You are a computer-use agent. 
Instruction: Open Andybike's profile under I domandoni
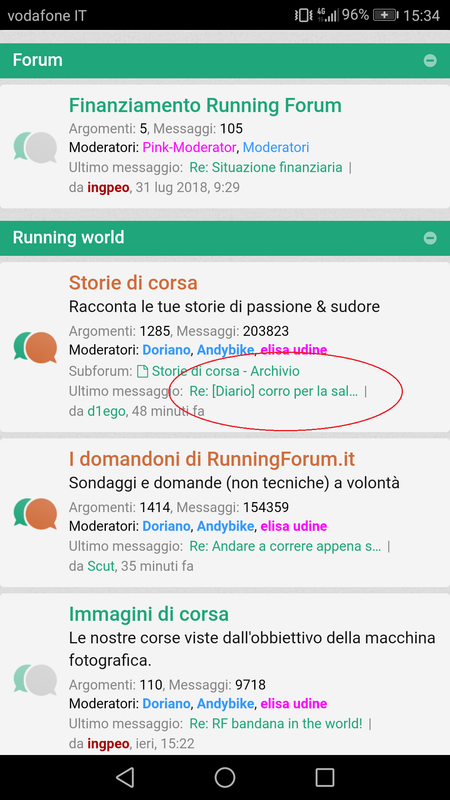point(226,526)
